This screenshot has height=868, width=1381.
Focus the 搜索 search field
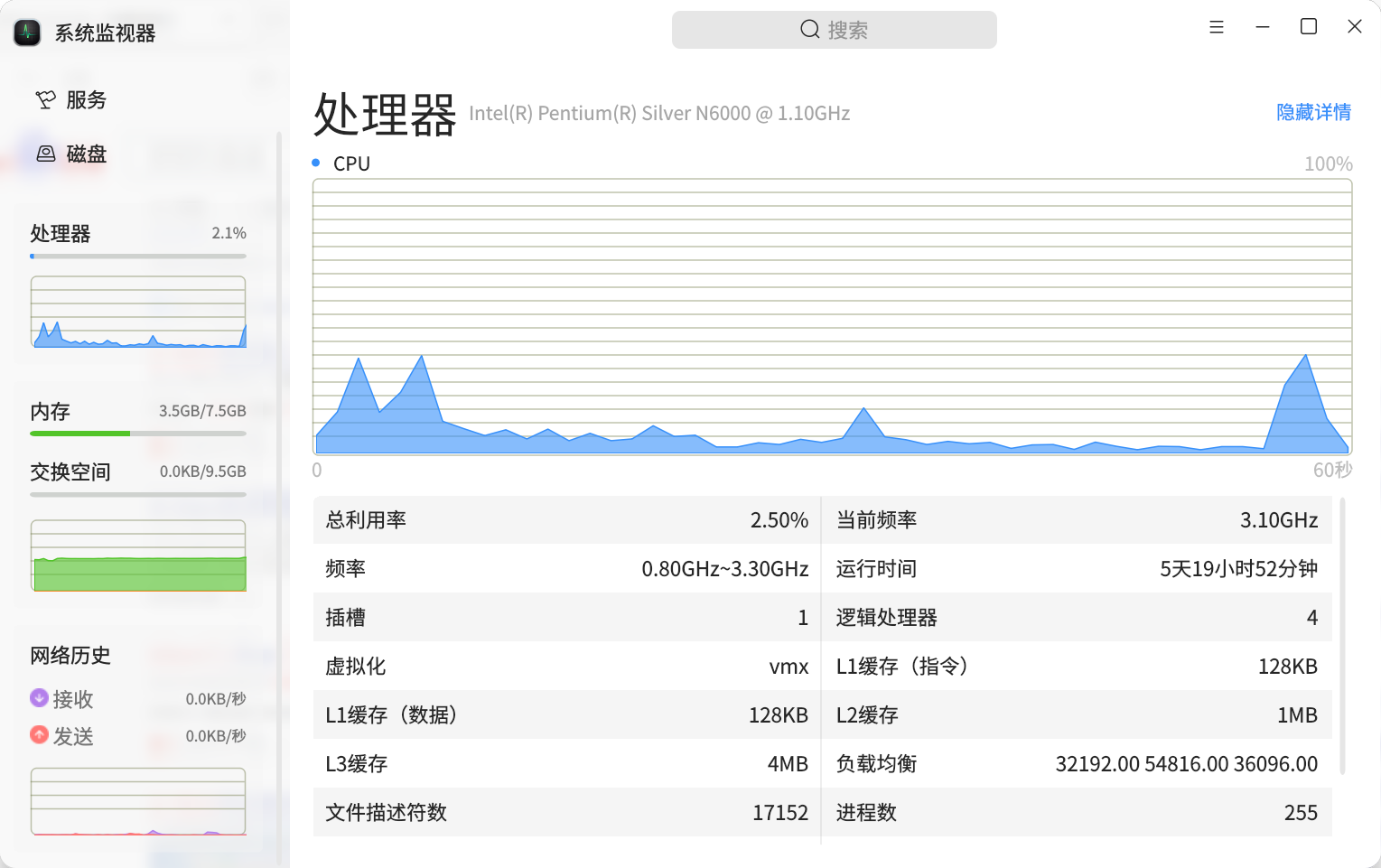pyautogui.click(x=835, y=30)
